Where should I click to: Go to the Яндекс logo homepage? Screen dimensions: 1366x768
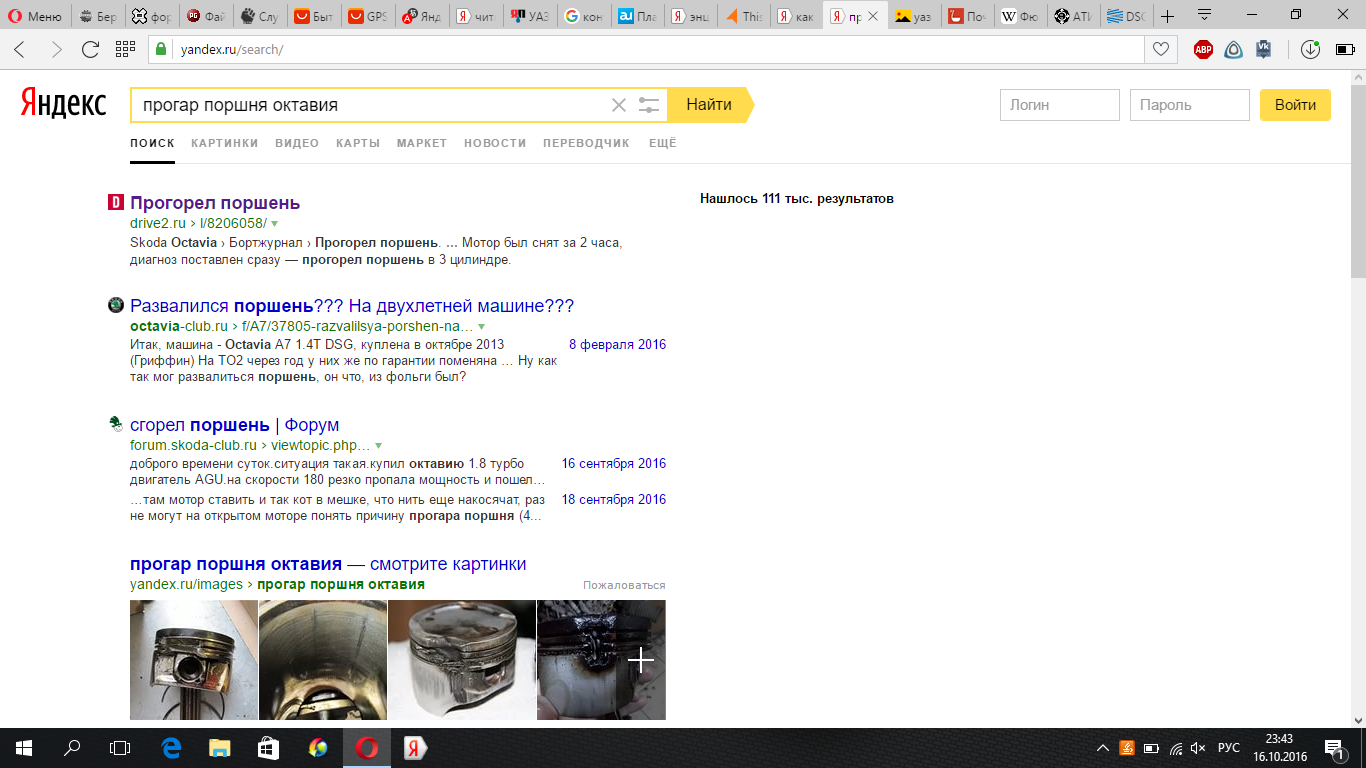click(x=63, y=103)
